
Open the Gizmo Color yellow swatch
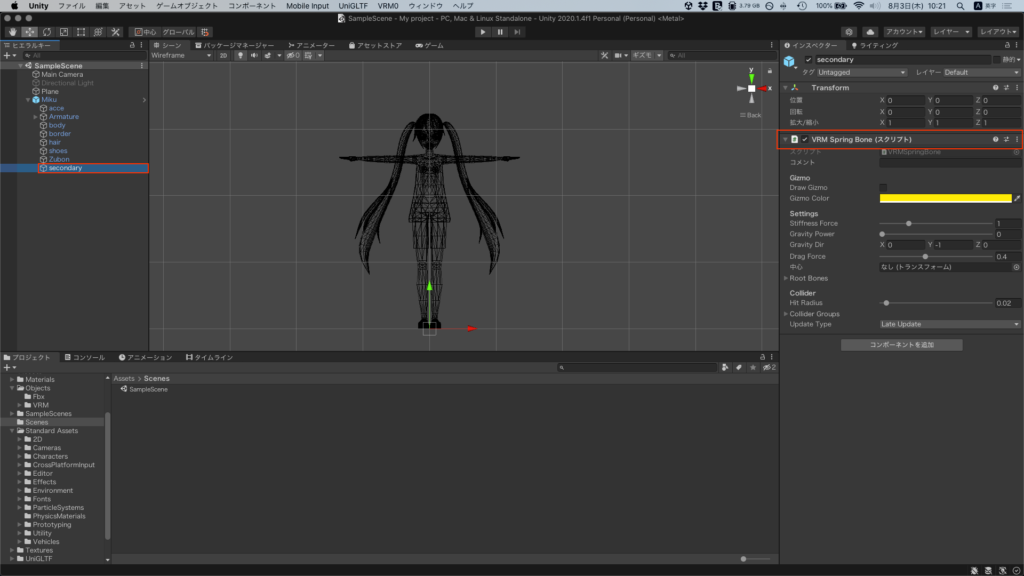pyautogui.click(x=945, y=198)
